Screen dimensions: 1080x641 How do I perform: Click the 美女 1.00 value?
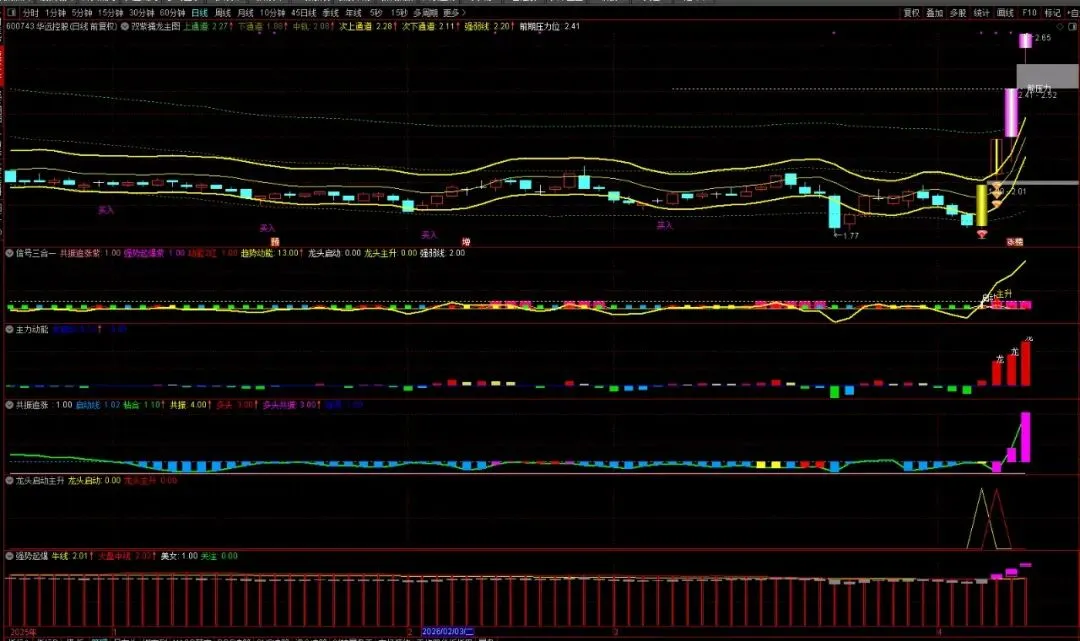click(179, 556)
